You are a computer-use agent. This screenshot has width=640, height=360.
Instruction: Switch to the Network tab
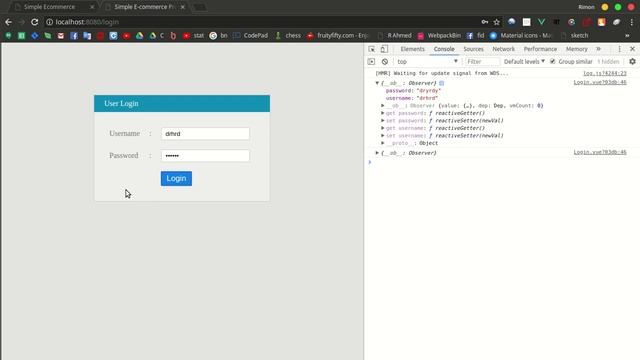[x=503, y=49]
